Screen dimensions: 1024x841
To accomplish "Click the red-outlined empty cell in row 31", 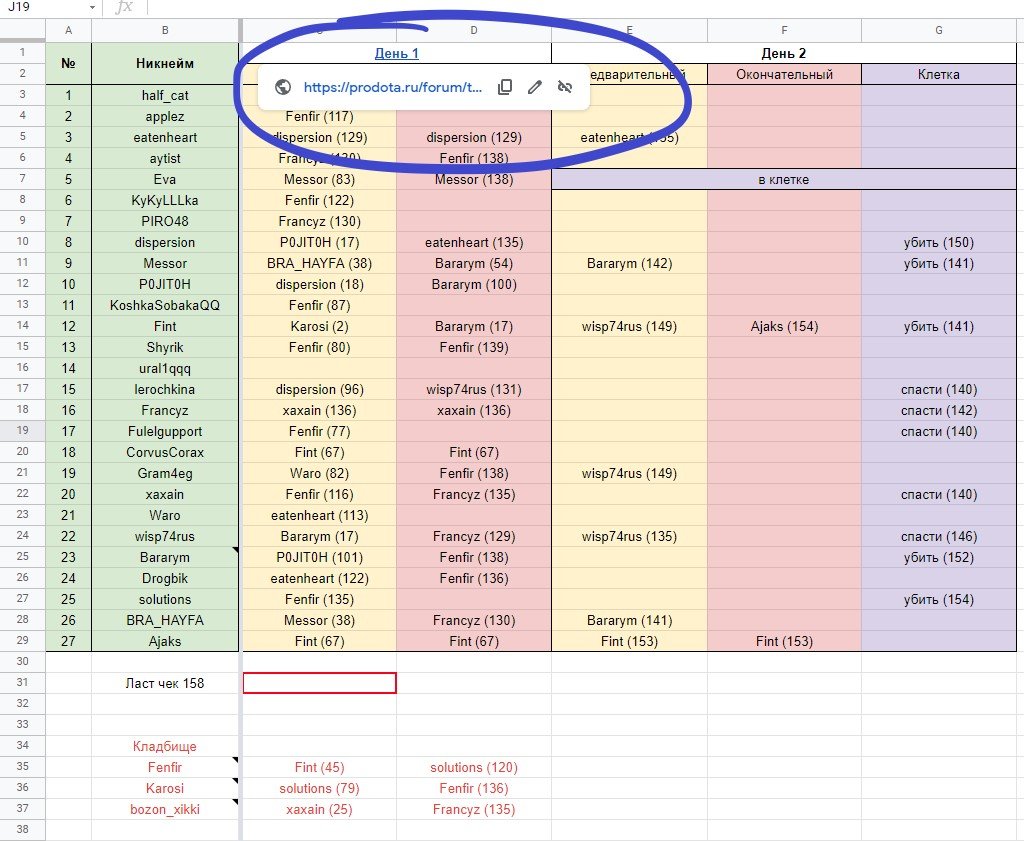I will pyautogui.click(x=319, y=683).
